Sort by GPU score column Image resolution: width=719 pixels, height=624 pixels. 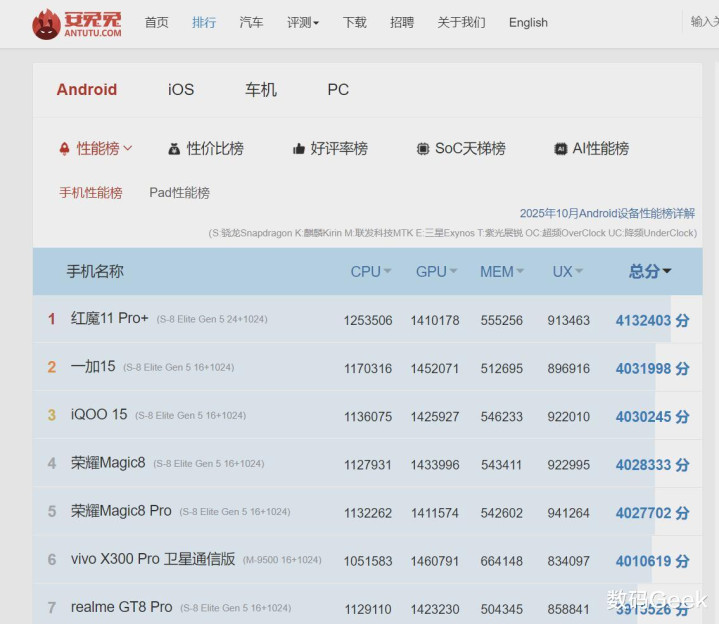[436, 271]
